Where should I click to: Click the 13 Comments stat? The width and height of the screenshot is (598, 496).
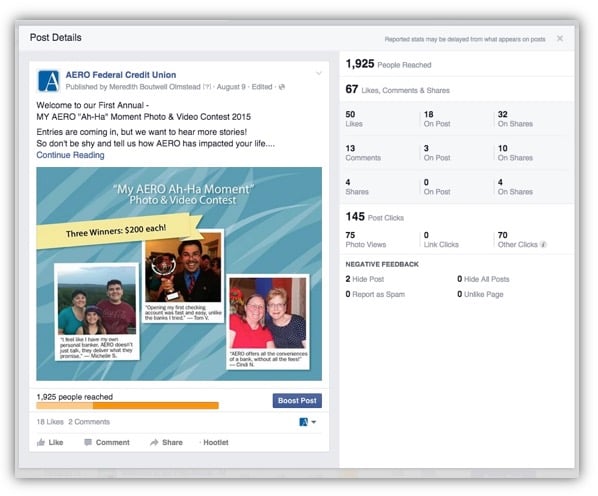(363, 153)
